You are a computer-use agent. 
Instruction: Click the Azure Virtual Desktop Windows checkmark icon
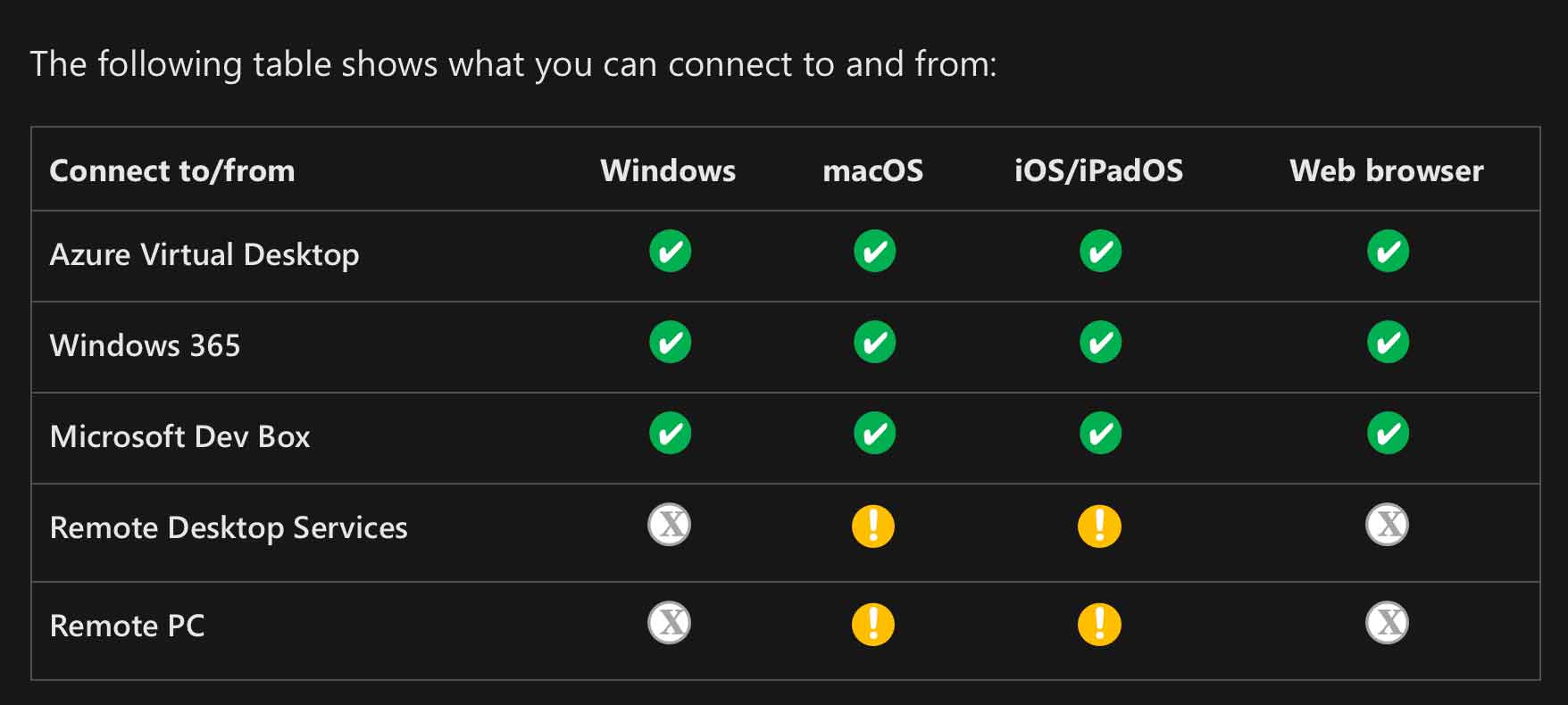coord(670,252)
